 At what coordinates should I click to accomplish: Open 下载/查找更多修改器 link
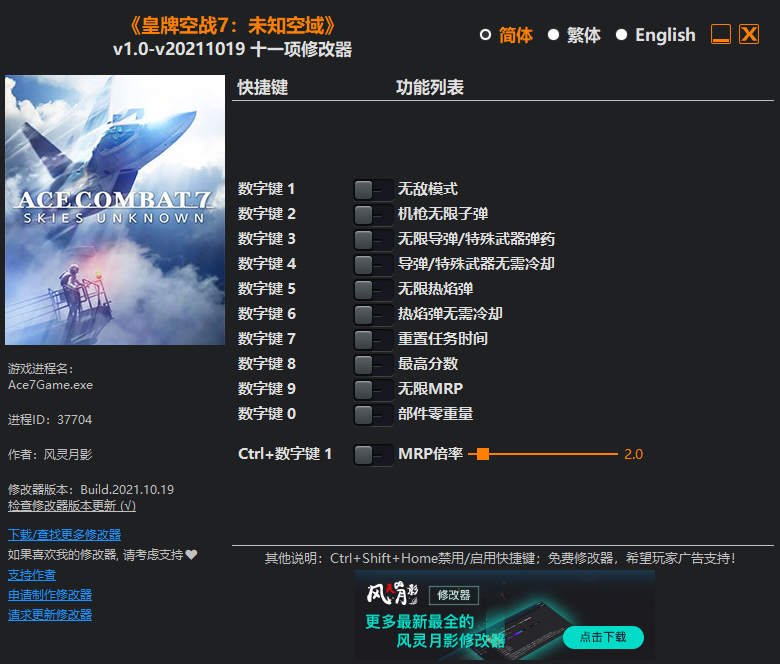click(x=64, y=535)
